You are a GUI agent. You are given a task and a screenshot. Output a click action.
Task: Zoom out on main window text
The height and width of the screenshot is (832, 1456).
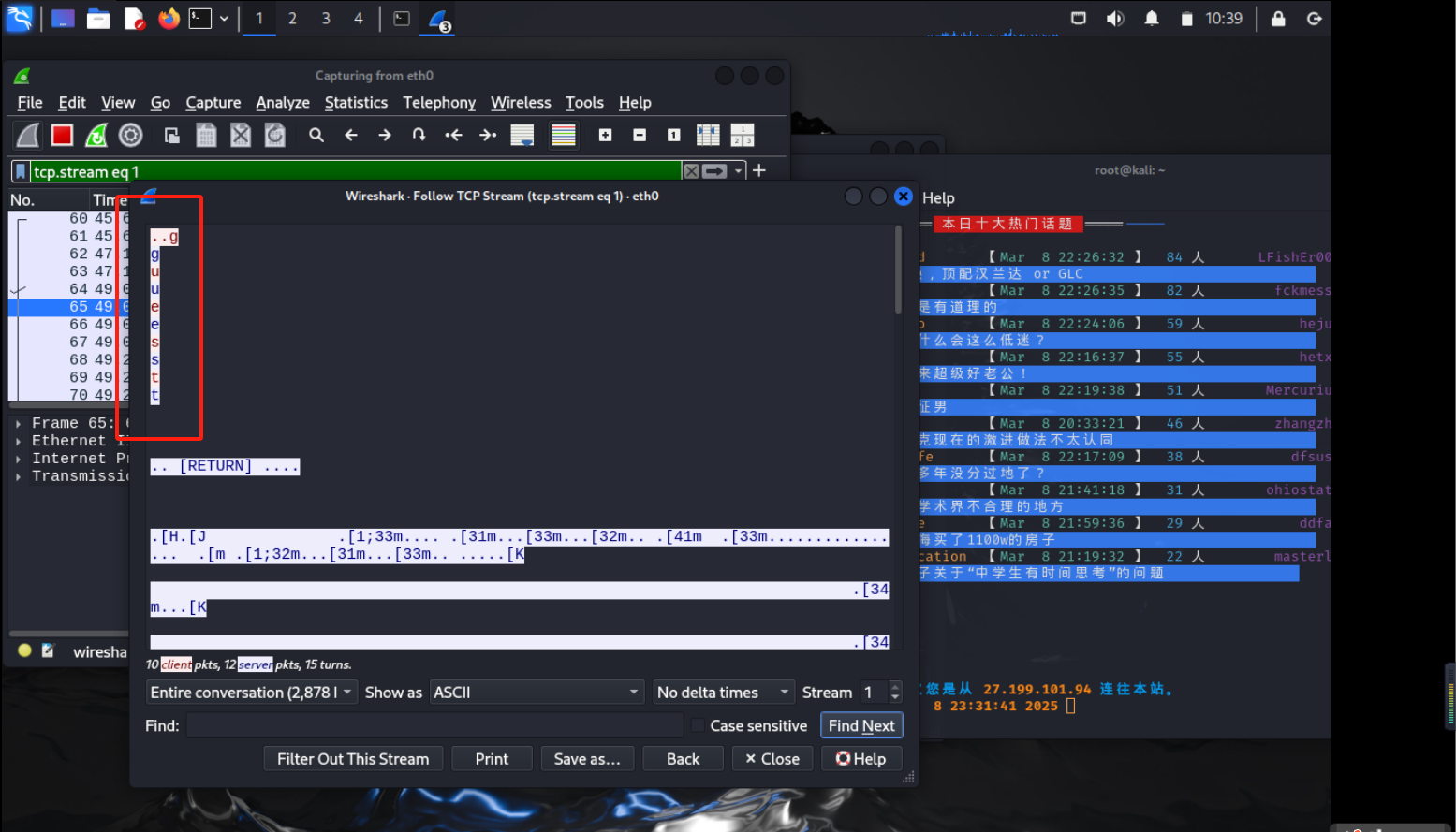640,136
